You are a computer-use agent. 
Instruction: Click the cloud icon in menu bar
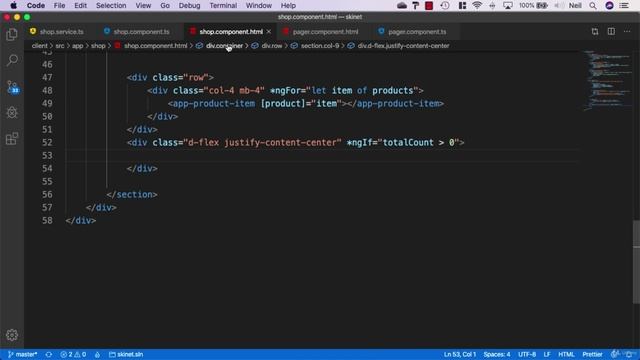(402, 6)
